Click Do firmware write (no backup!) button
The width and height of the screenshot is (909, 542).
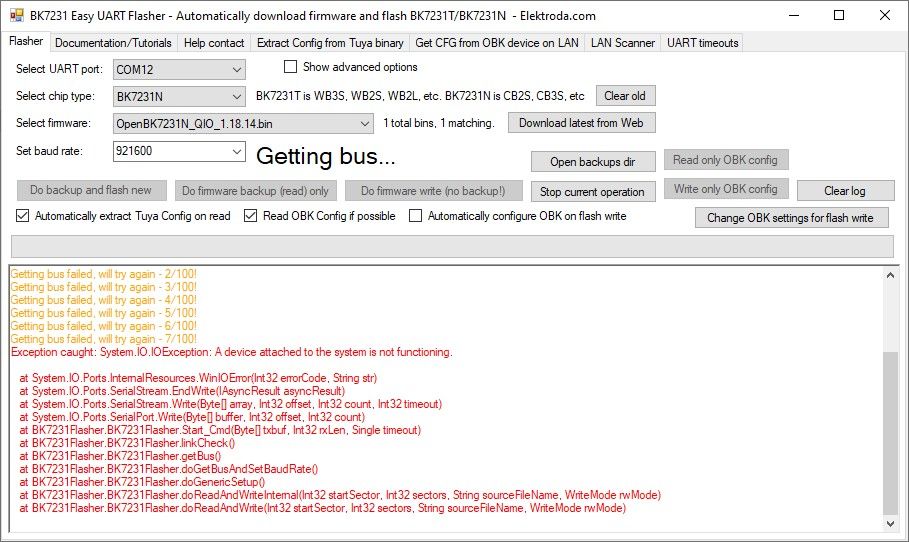click(x=434, y=191)
